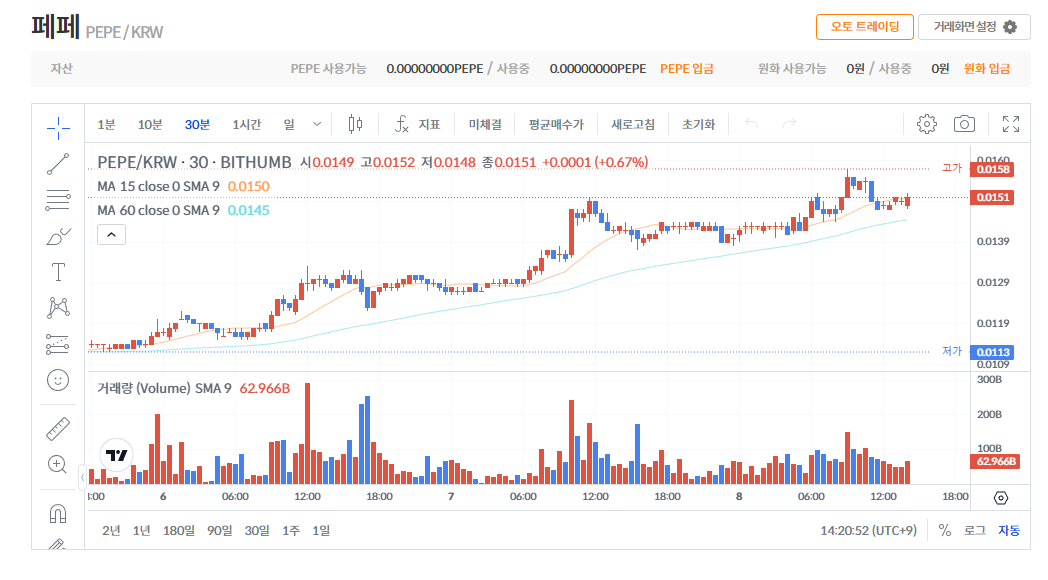The width and height of the screenshot is (1048, 580).
Task: Click 초기화 to reset chart
Action: tap(698, 124)
